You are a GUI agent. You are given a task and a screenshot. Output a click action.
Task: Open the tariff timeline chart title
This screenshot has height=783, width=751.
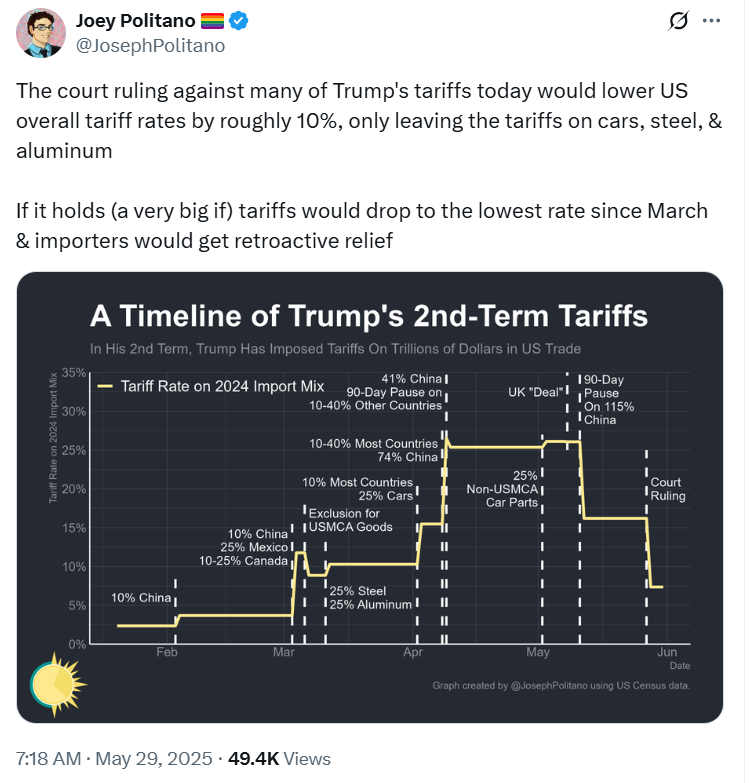click(369, 316)
